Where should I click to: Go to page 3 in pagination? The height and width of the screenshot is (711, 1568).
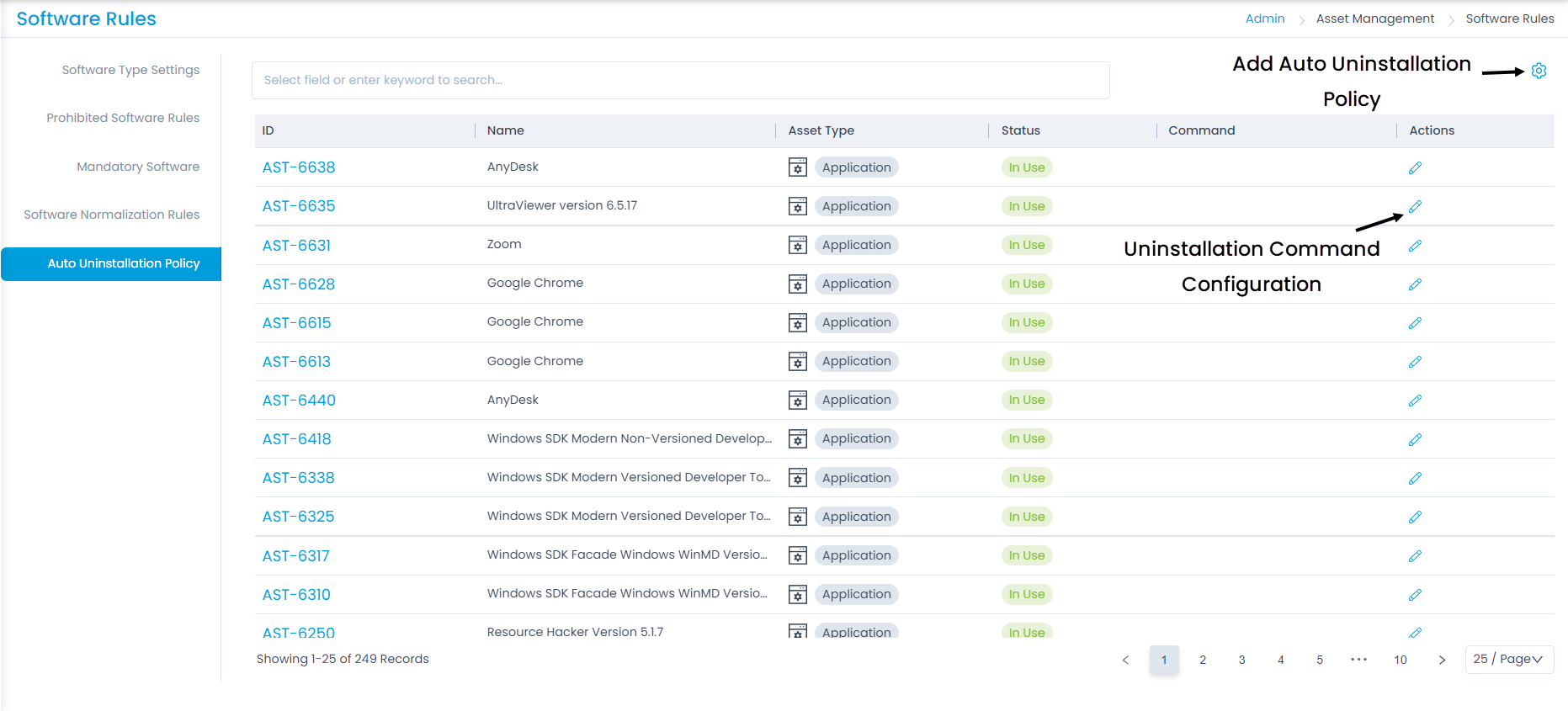[1241, 660]
